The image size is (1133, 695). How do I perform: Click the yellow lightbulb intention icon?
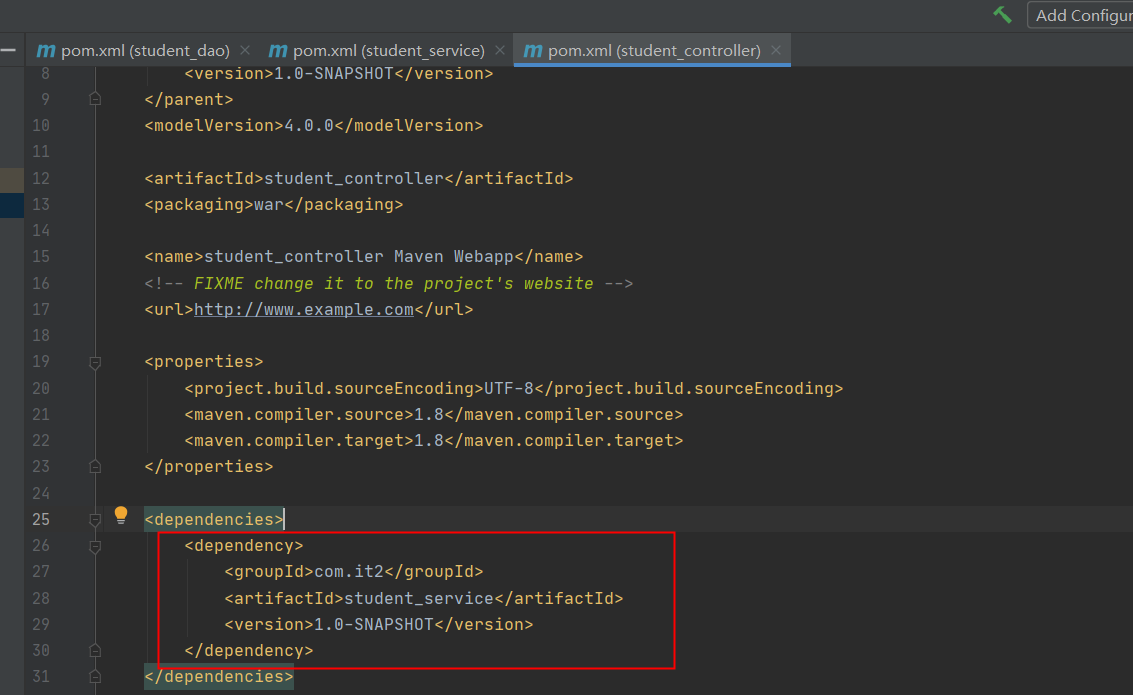(121, 515)
